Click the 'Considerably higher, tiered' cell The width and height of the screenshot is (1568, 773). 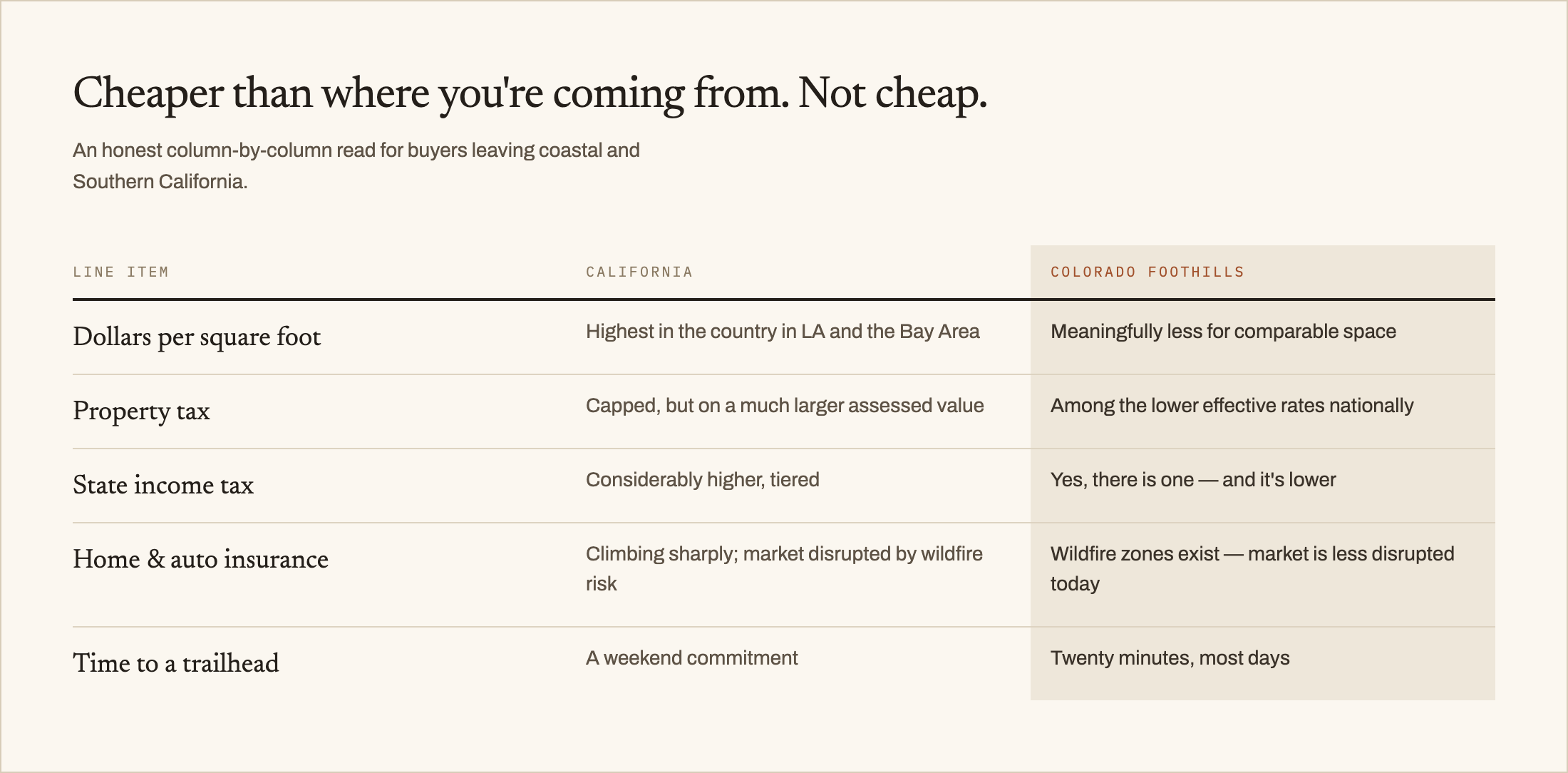703,480
